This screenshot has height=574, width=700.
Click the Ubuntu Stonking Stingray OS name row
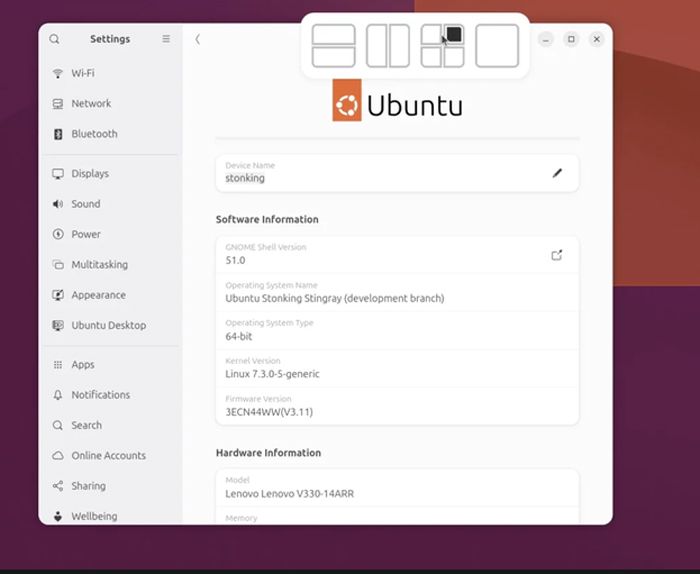397,292
